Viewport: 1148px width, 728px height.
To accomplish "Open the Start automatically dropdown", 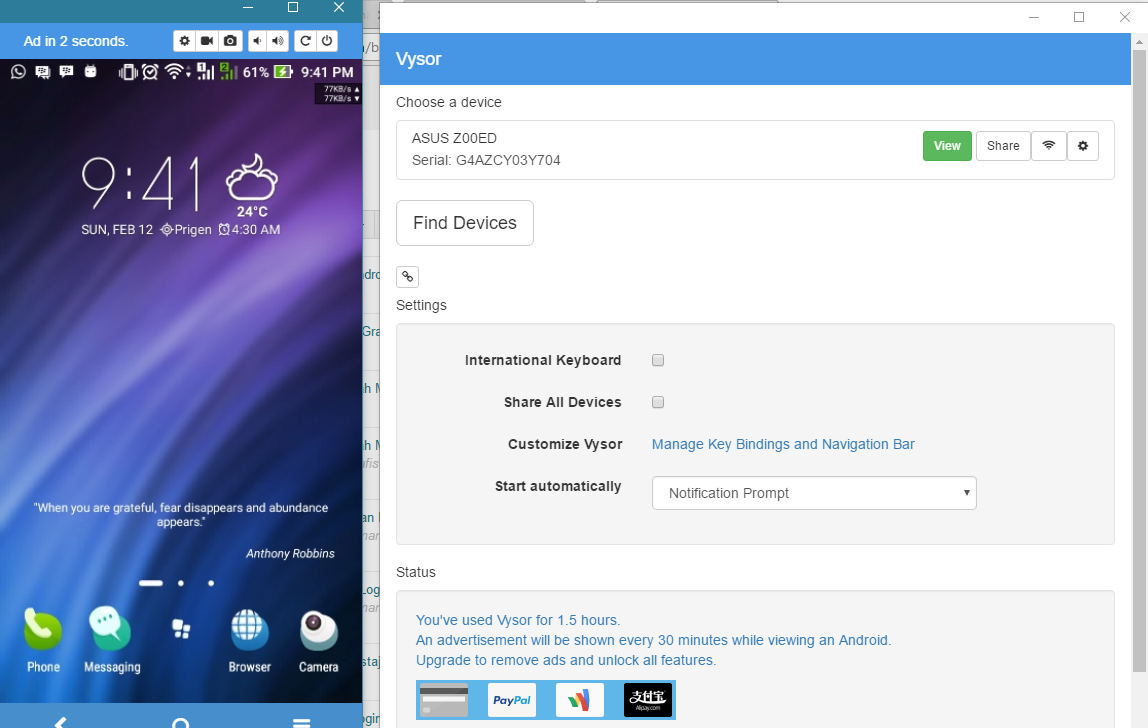I will pyautogui.click(x=813, y=493).
